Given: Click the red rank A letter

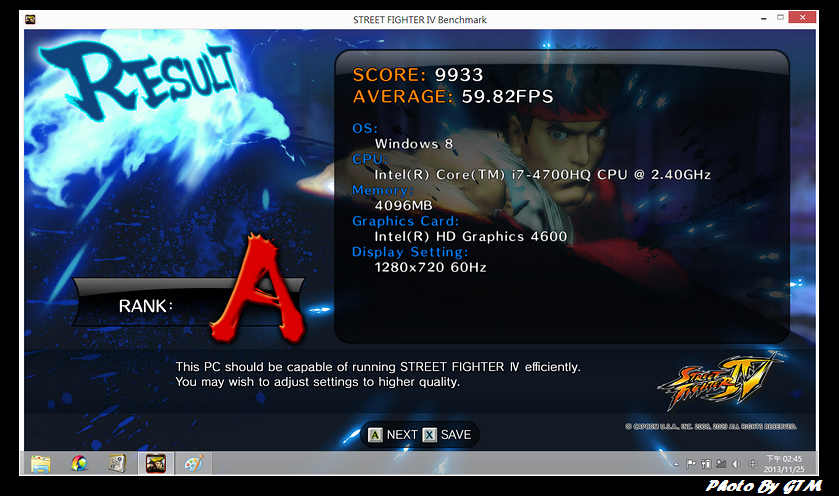Looking at the screenshot, I should point(258,290).
